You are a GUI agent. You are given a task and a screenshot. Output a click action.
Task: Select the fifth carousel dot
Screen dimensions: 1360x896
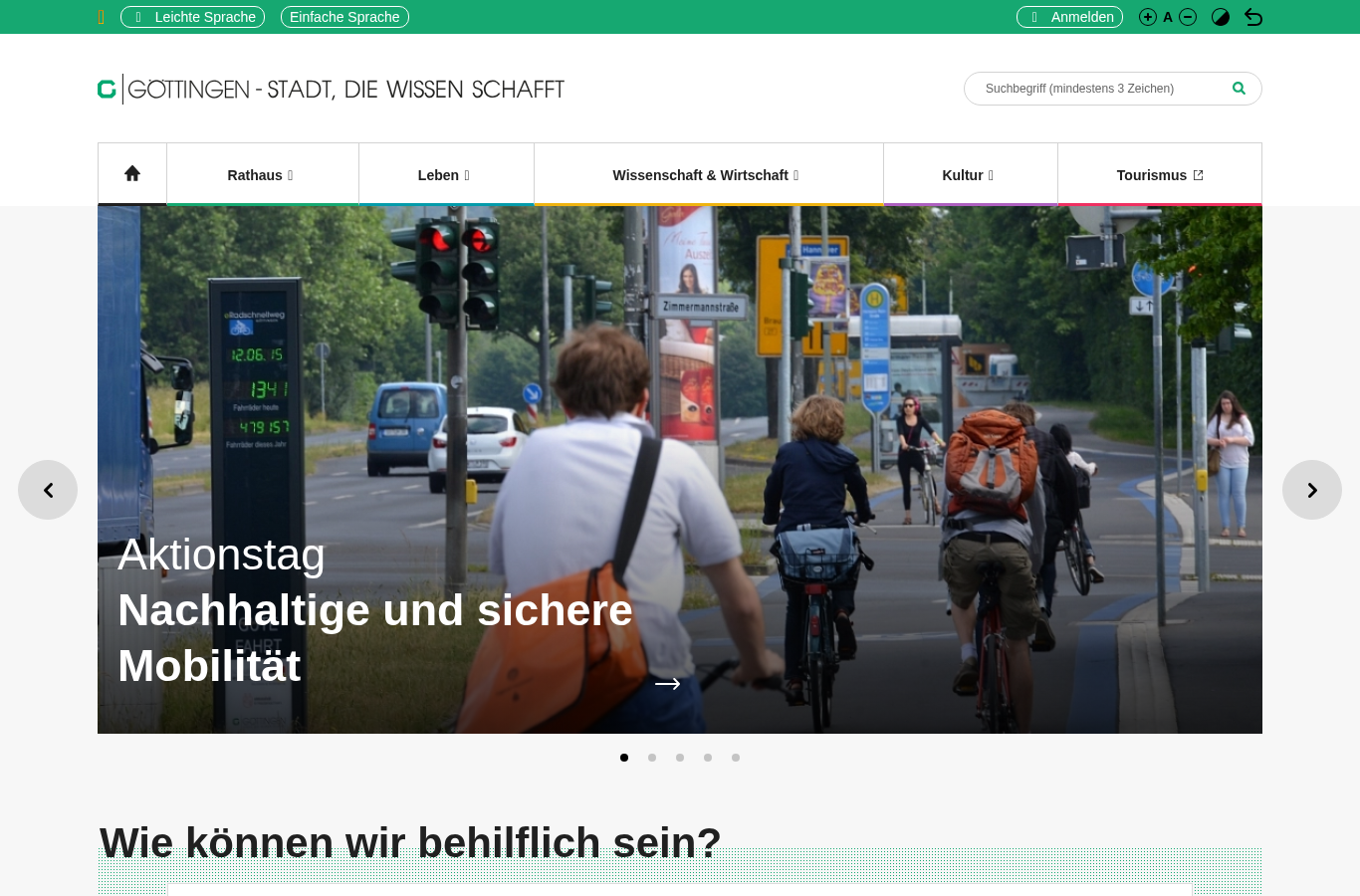coord(736,758)
